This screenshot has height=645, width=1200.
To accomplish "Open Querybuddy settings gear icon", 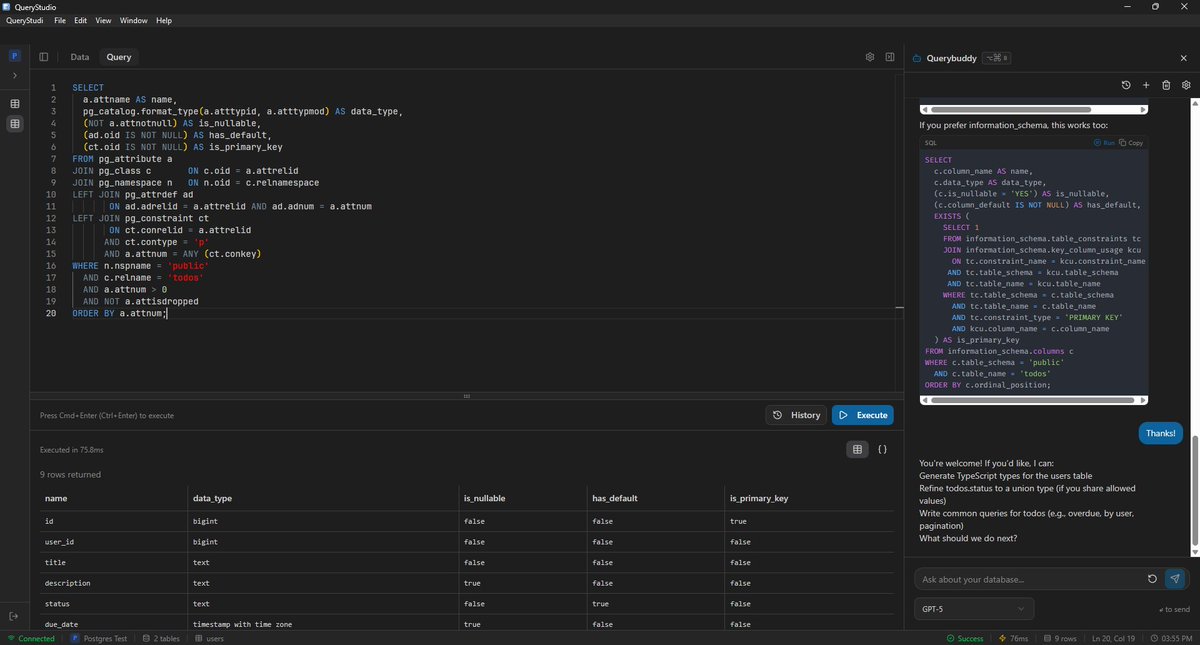I will (x=1186, y=85).
